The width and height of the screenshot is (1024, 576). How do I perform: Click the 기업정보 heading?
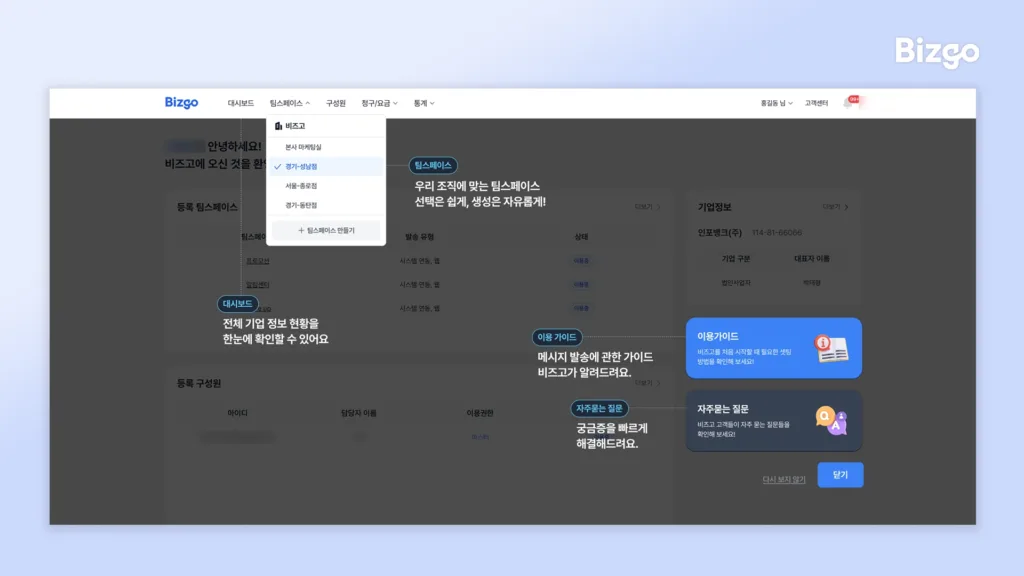714,207
